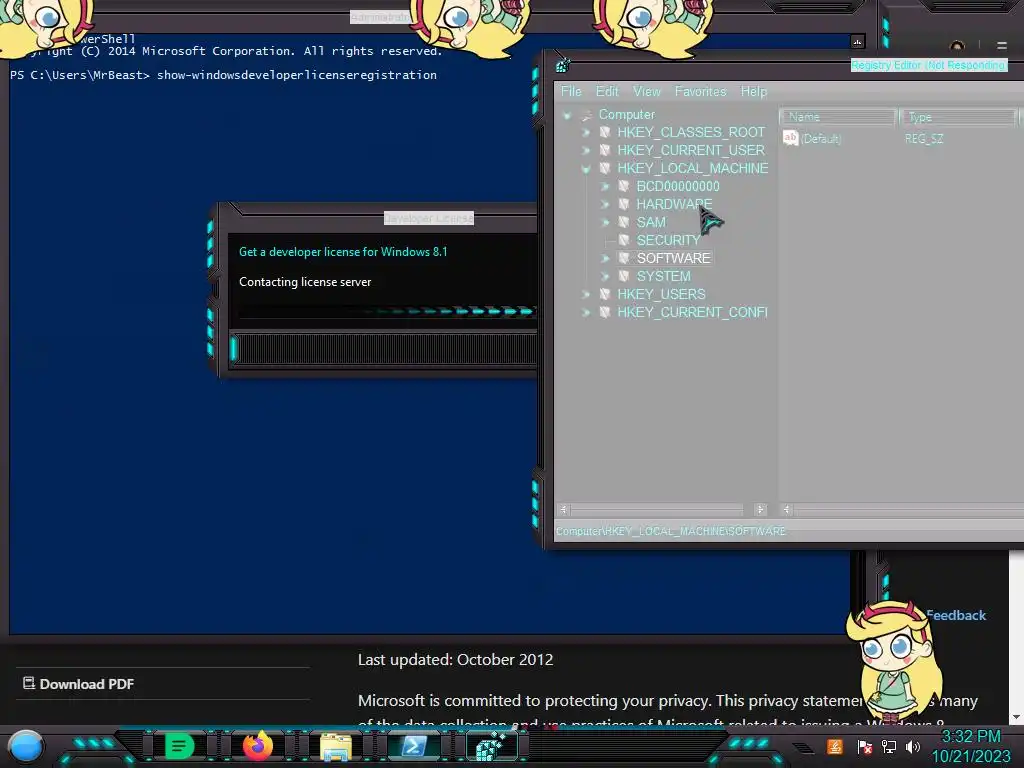Open the Feedback link
Screen dimensions: 1024x768
(x=956, y=615)
